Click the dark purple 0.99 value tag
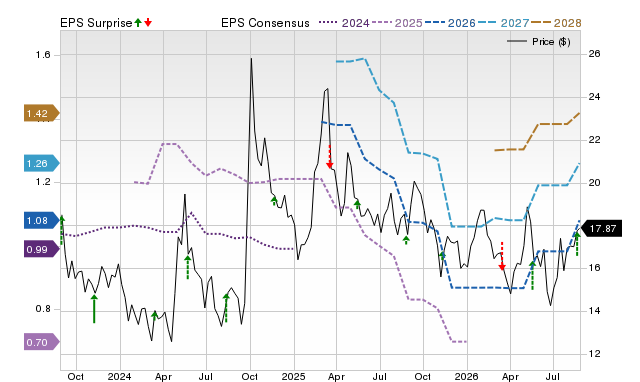 click(41, 249)
